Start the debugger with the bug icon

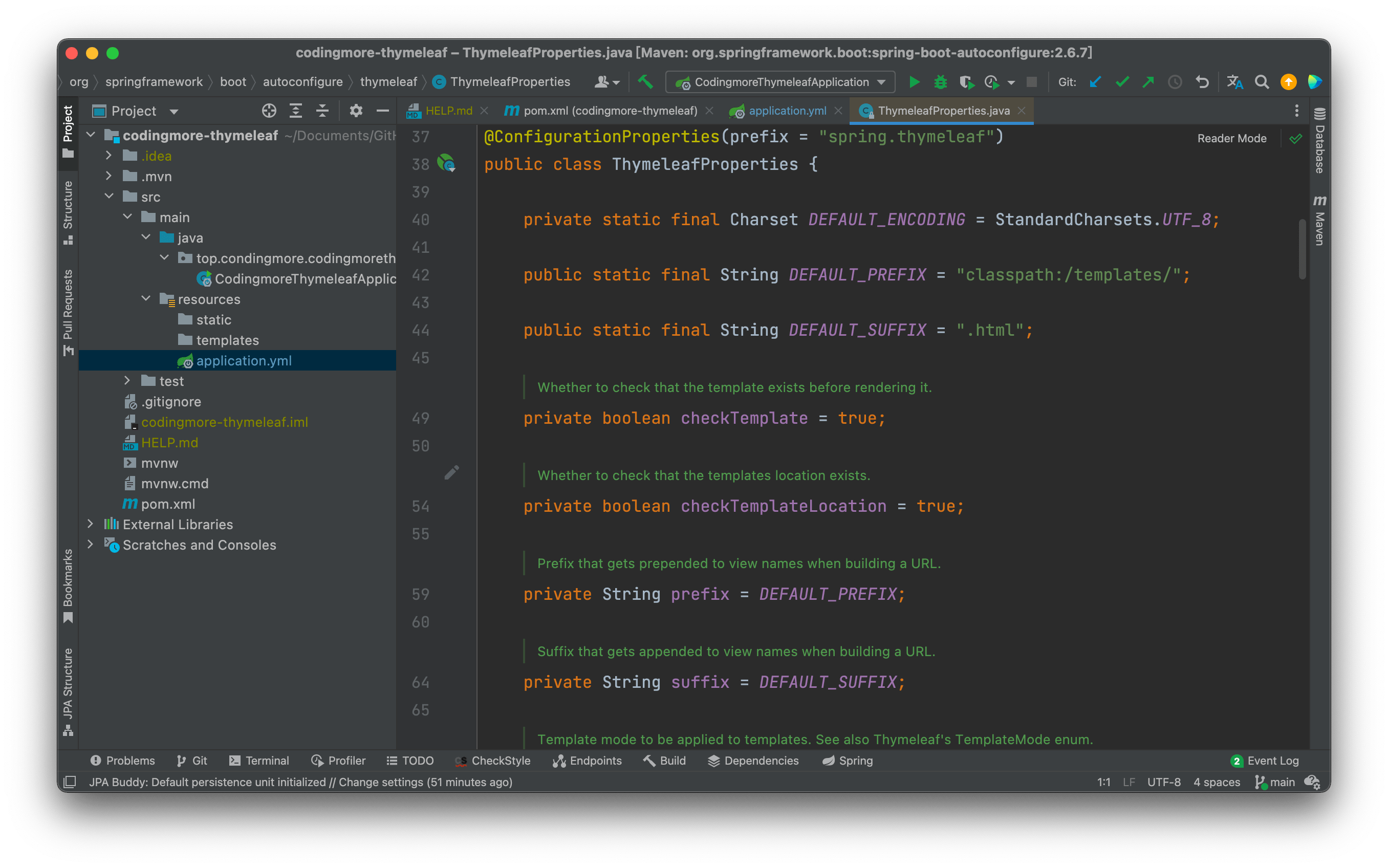pyautogui.click(x=940, y=81)
